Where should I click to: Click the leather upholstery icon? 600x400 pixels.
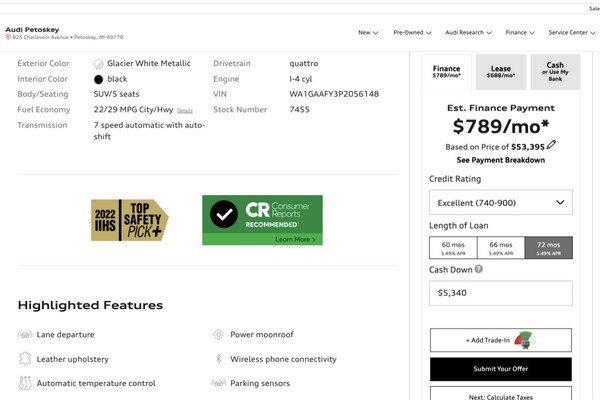click(x=25, y=359)
